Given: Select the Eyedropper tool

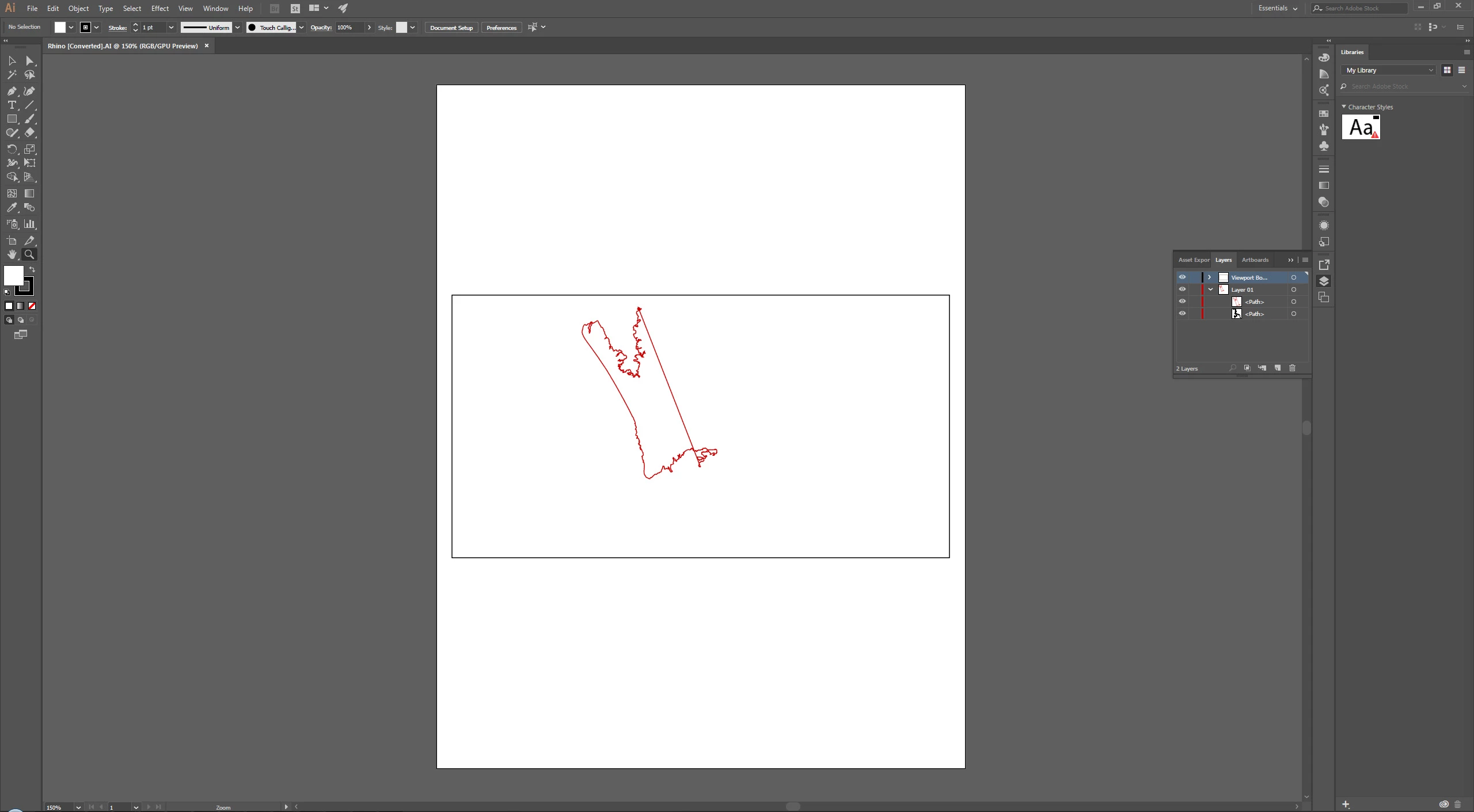Looking at the screenshot, I should pyautogui.click(x=12, y=208).
